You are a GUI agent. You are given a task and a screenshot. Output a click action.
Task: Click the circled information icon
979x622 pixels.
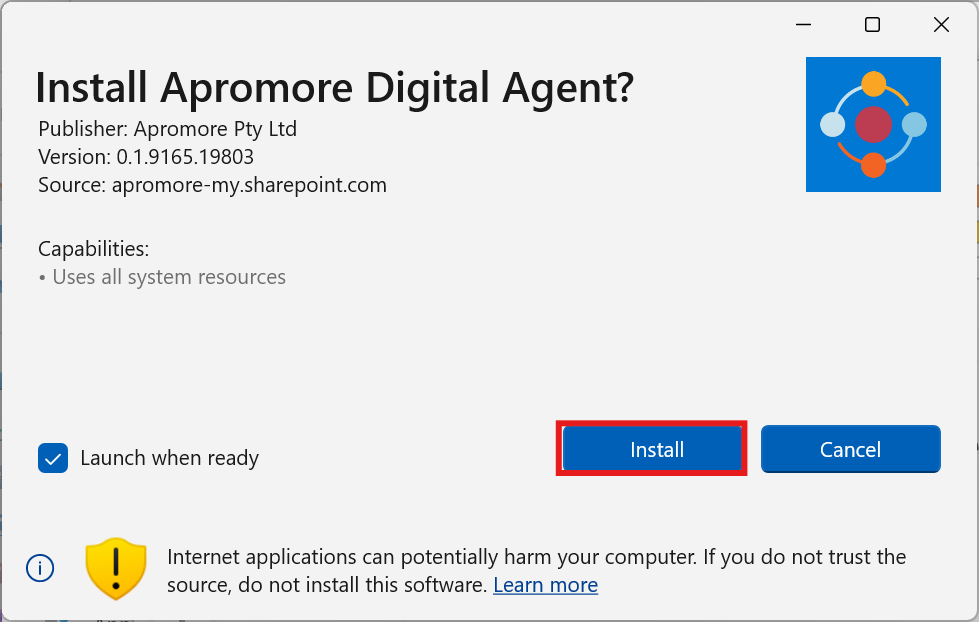click(x=40, y=569)
